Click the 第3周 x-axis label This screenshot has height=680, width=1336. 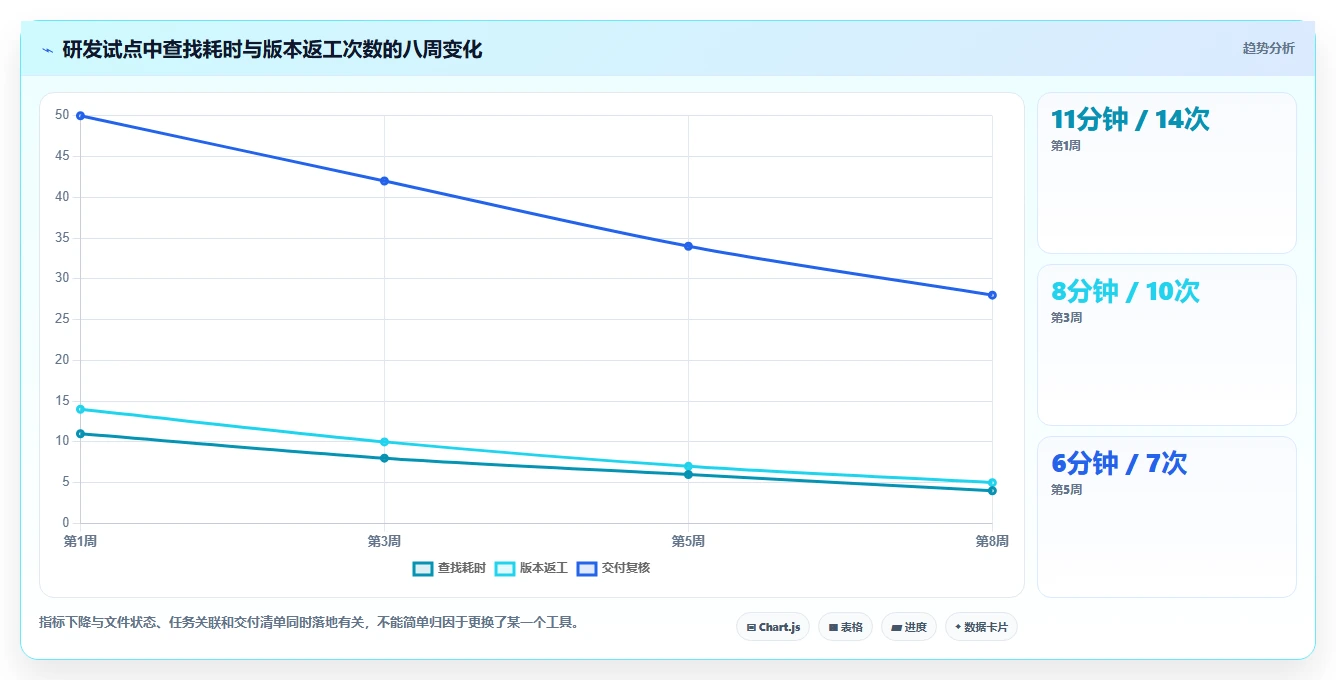pyautogui.click(x=384, y=541)
